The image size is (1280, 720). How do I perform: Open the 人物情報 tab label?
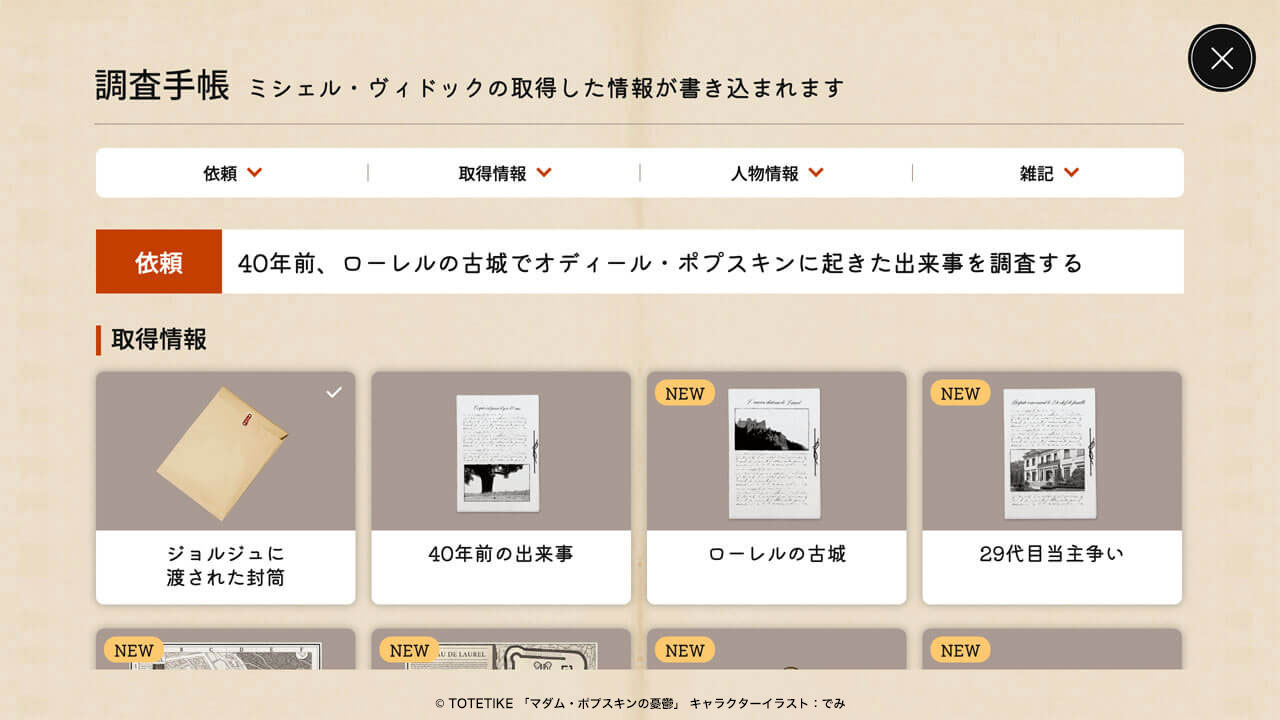(765, 174)
